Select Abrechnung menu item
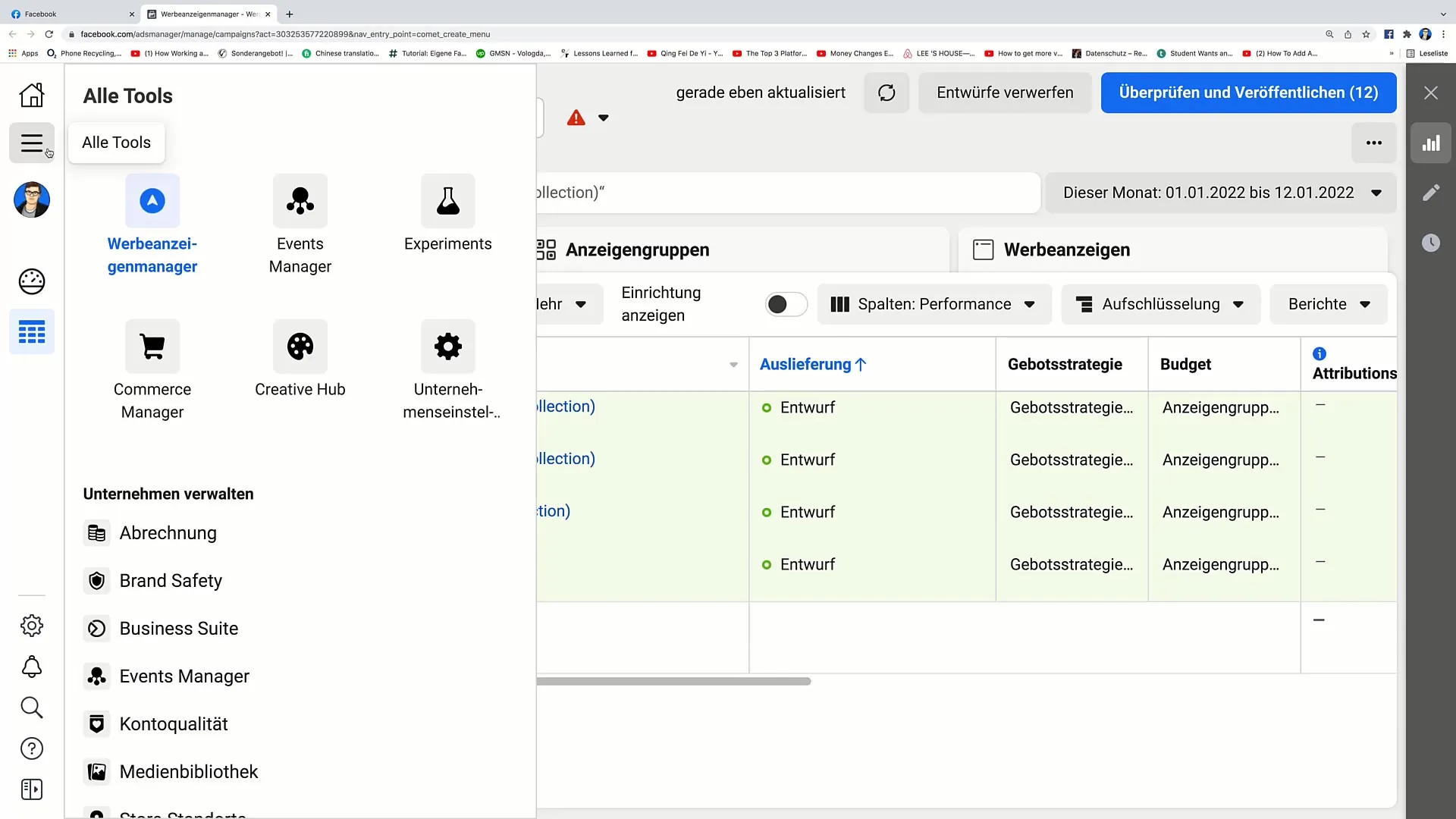1456x819 pixels. pyautogui.click(x=168, y=532)
